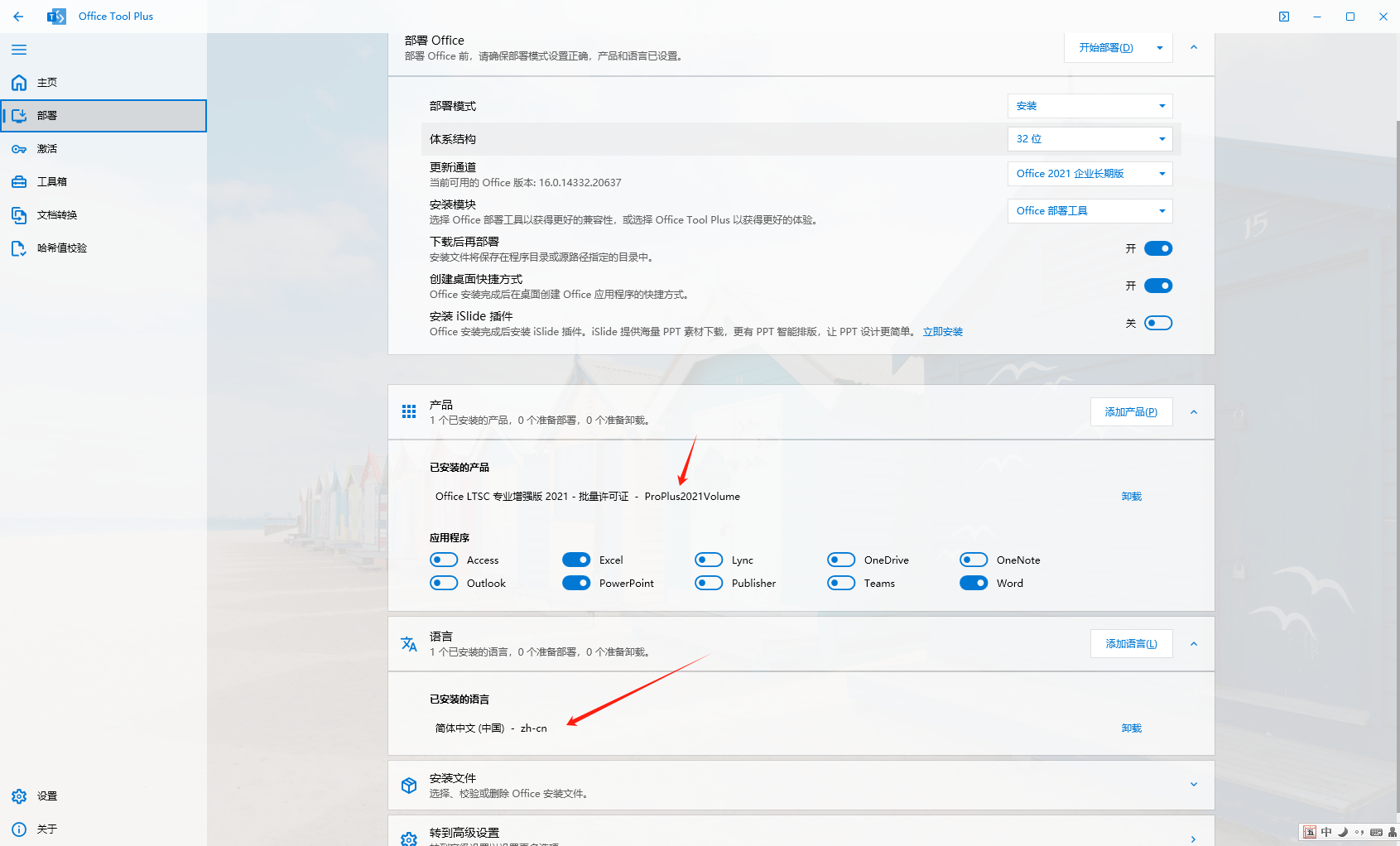Open the command window icon in title bar
Screen dimensions: 1400x846
pyautogui.click(x=1284, y=17)
